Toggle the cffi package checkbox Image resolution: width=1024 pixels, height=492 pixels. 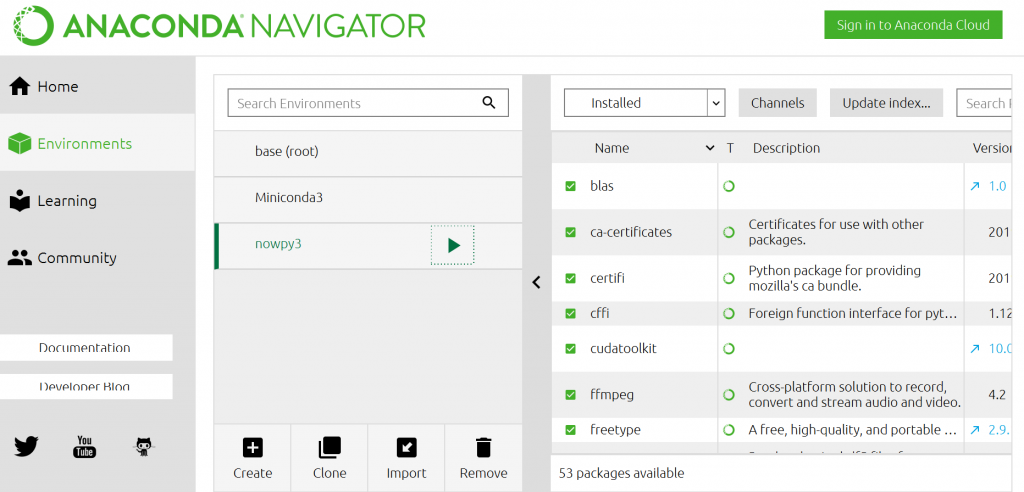coord(571,314)
